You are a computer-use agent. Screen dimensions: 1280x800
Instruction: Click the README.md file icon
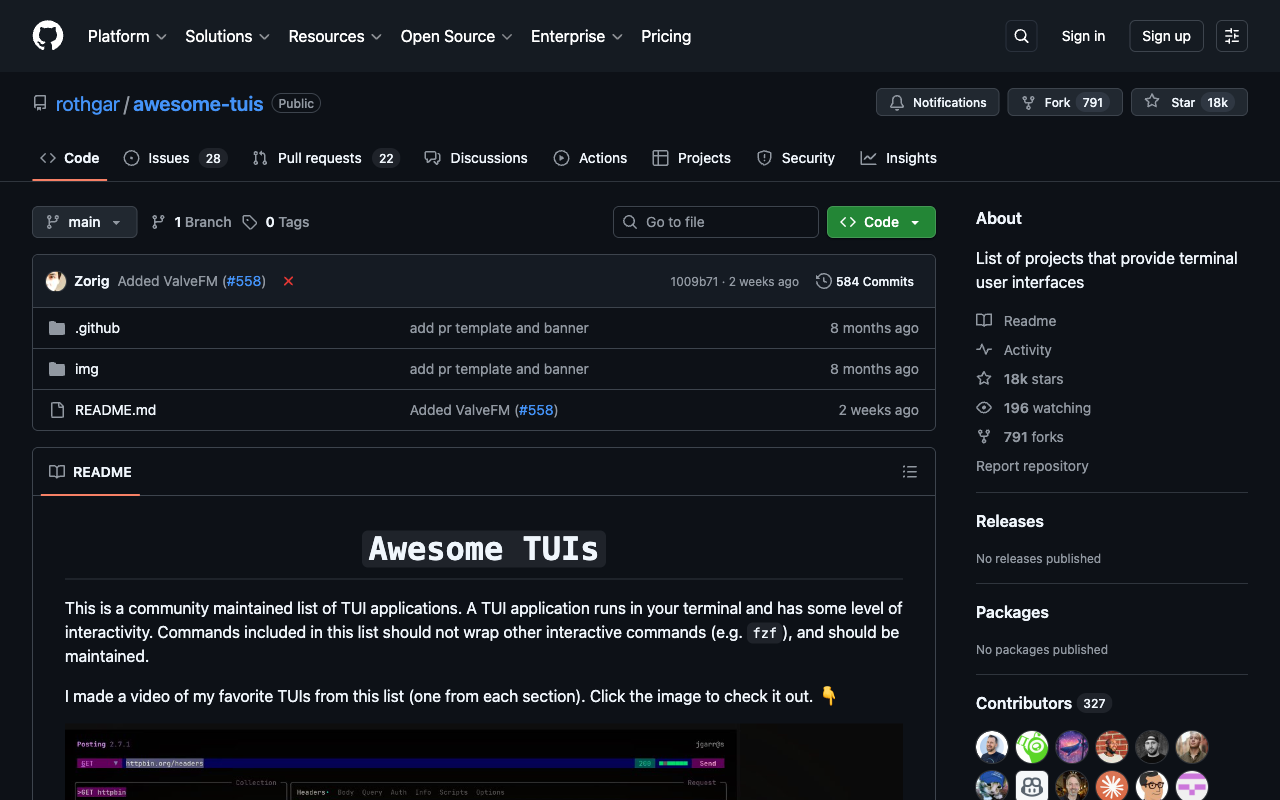57,410
